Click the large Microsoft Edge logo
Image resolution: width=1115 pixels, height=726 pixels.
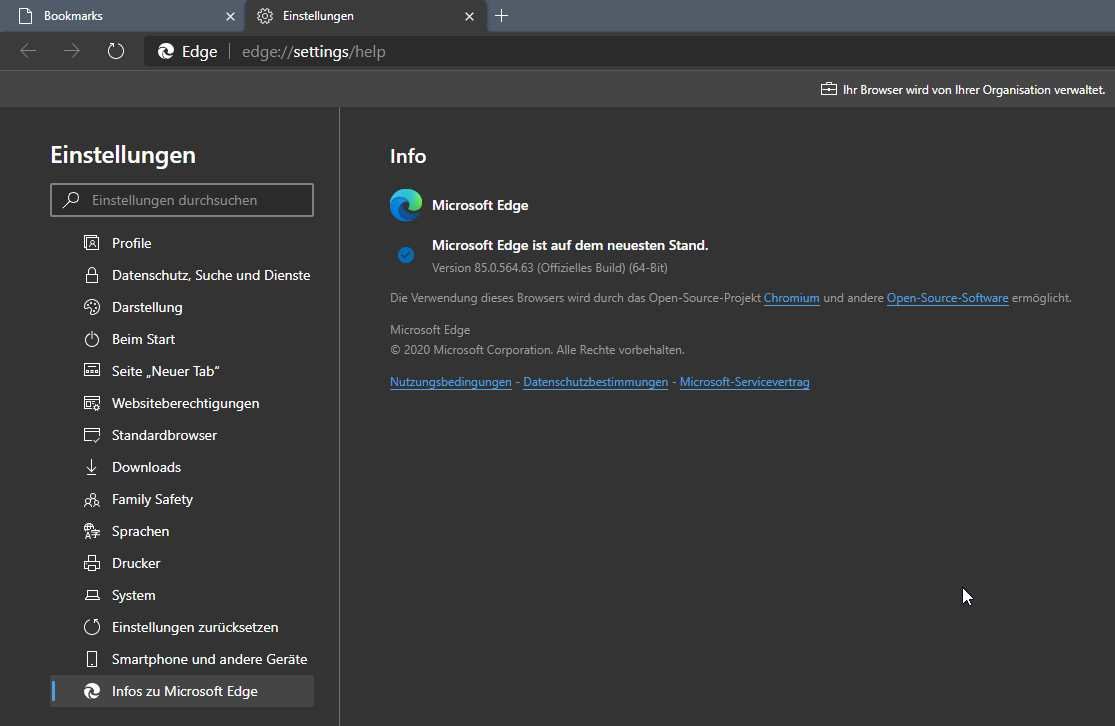point(406,205)
